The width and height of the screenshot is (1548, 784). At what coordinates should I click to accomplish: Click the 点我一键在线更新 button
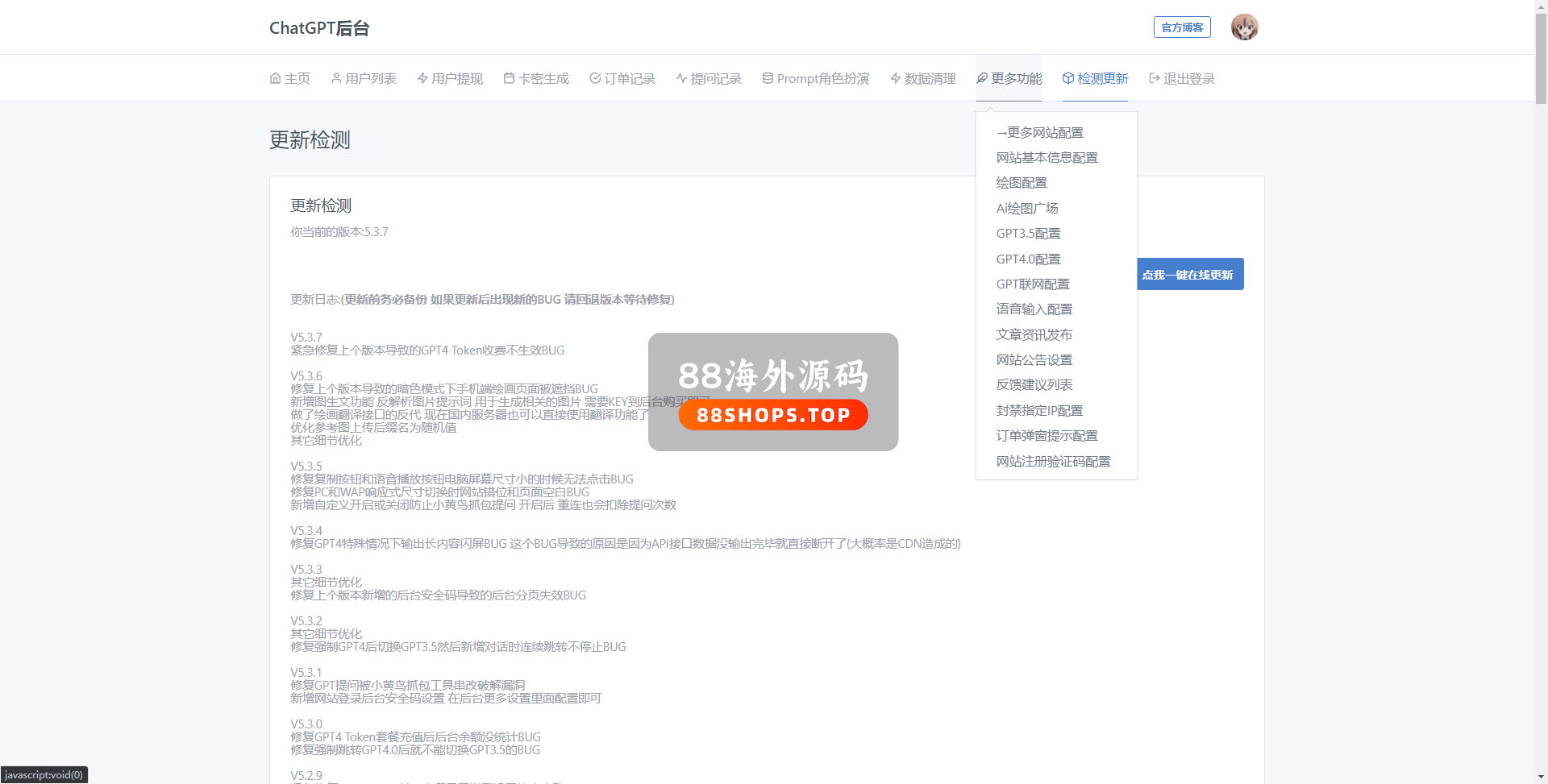(x=1188, y=275)
